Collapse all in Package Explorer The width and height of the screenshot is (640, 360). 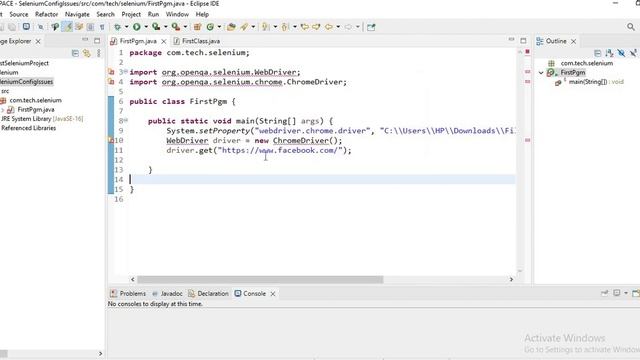pyautogui.click(x=75, y=53)
